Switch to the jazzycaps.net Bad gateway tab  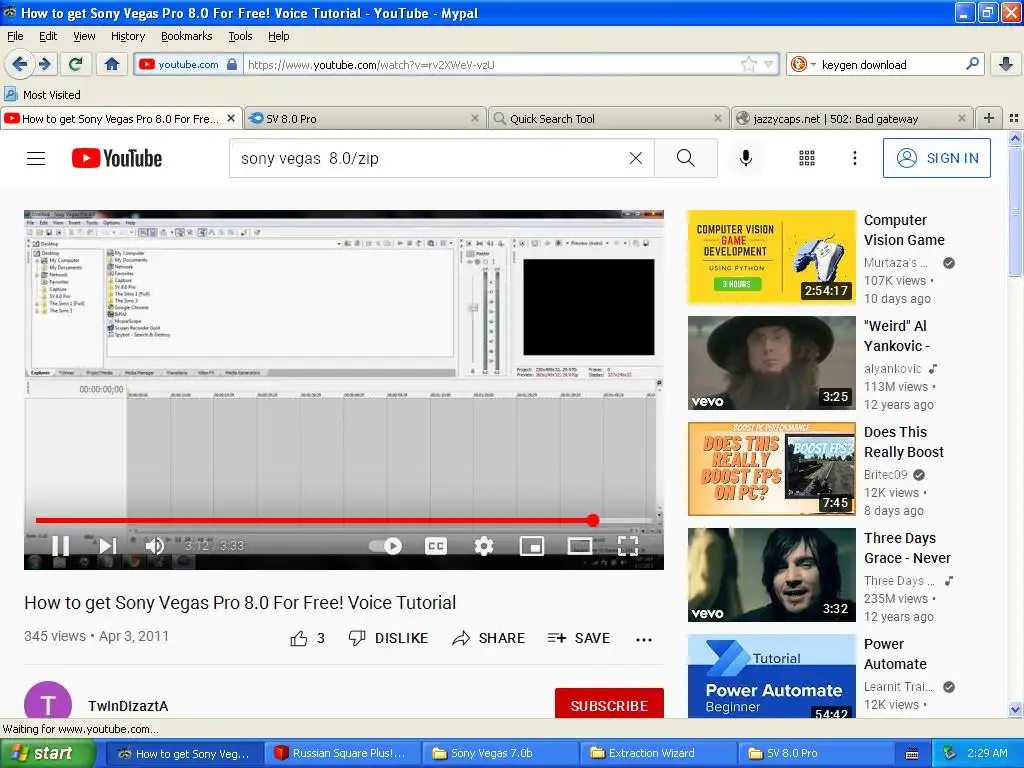(852, 119)
